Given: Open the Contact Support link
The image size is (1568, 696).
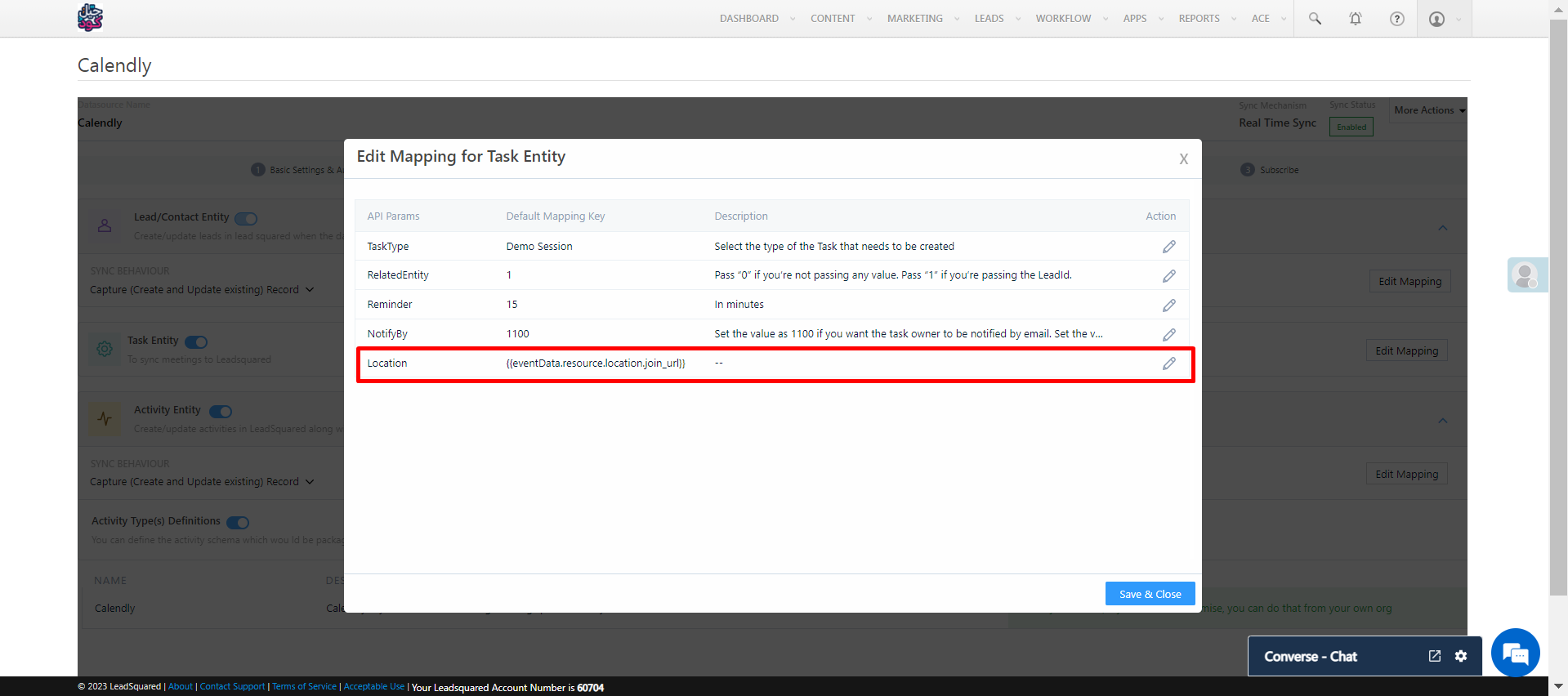Looking at the screenshot, I should pyautogui.click(x=233, y=686).
